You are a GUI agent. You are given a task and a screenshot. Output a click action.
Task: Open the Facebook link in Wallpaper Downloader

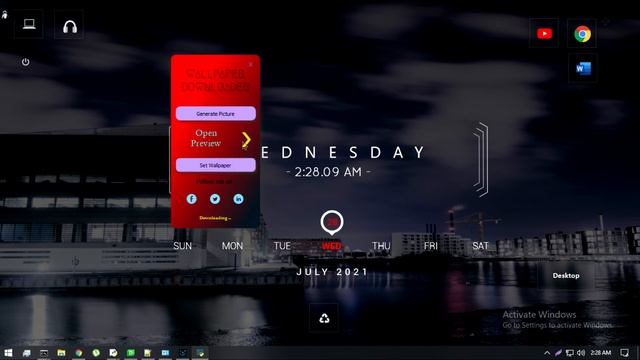(191, 199)
